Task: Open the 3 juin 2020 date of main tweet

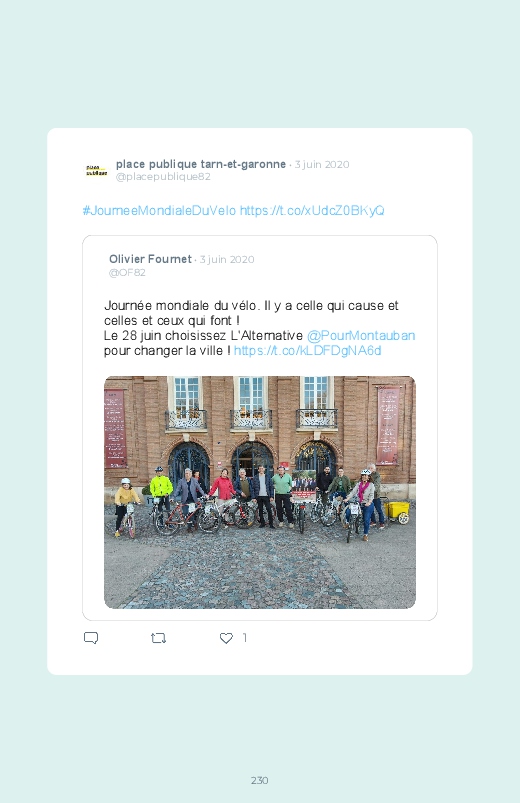Action: (x=322, y=164)
